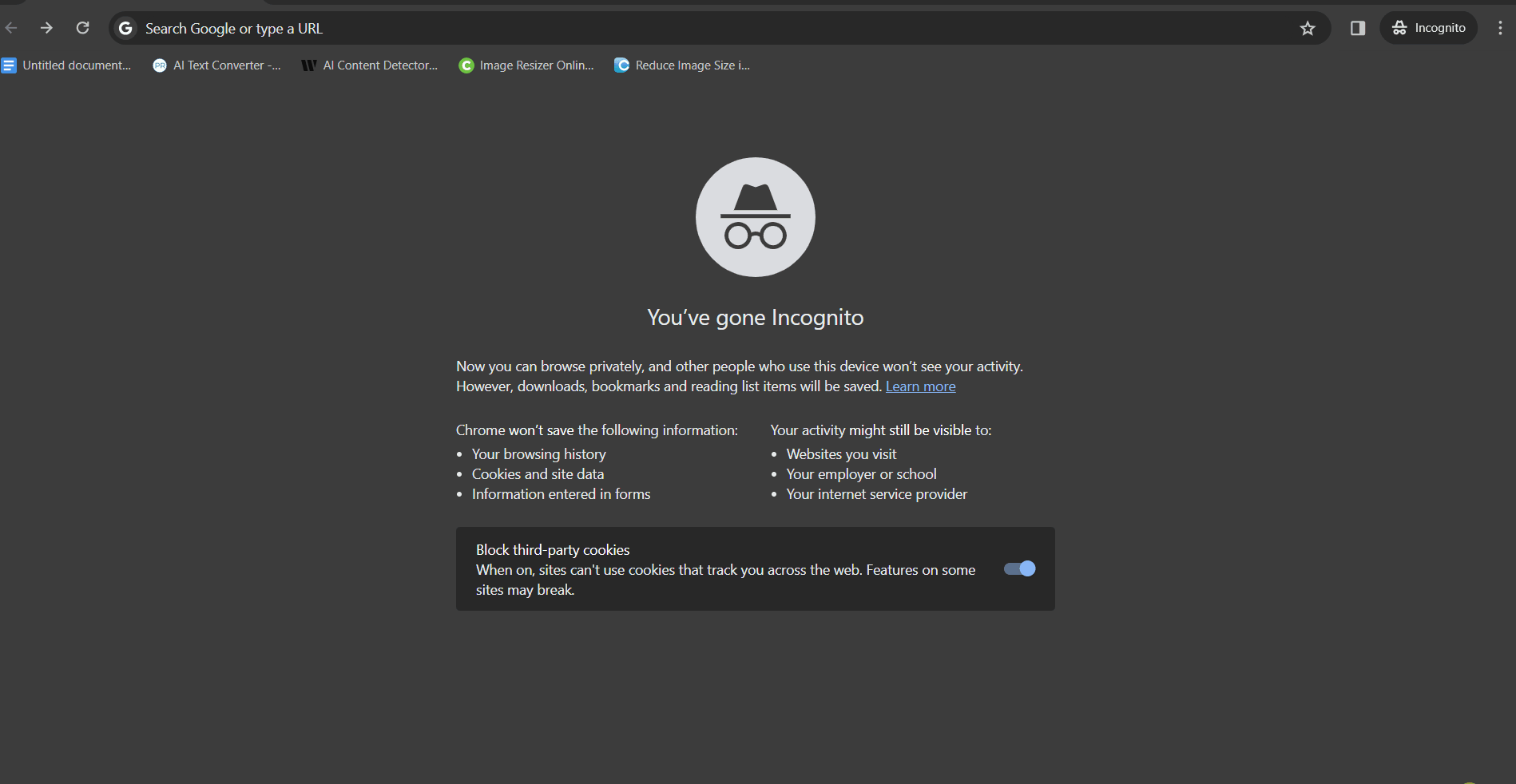Click "Chrome won't save the following information:" text

(x=597, y=430)
